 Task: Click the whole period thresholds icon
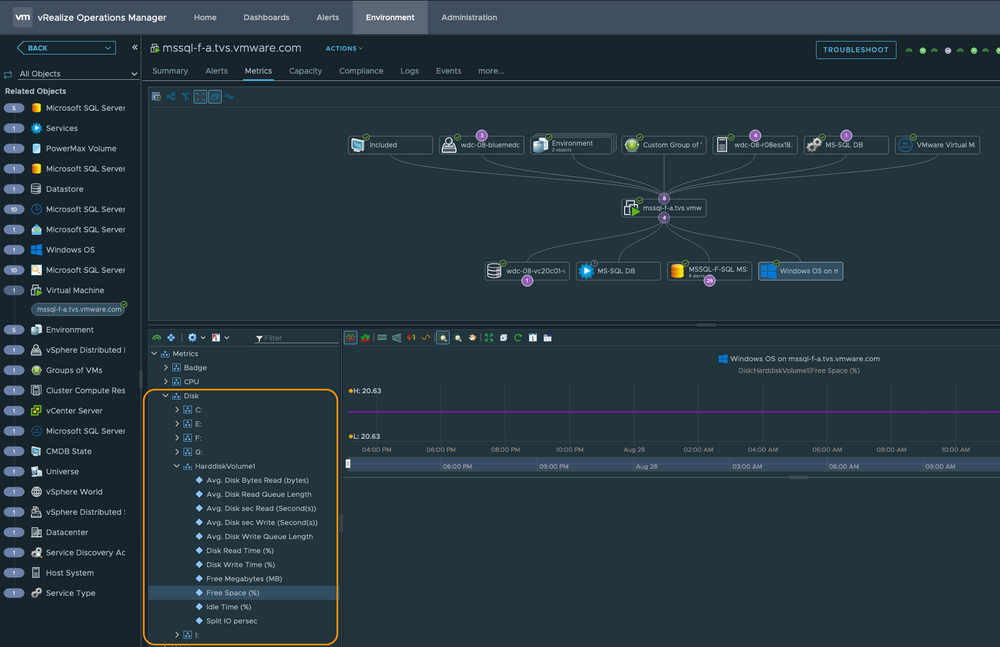pyautogui.click(x=397, y=338)
